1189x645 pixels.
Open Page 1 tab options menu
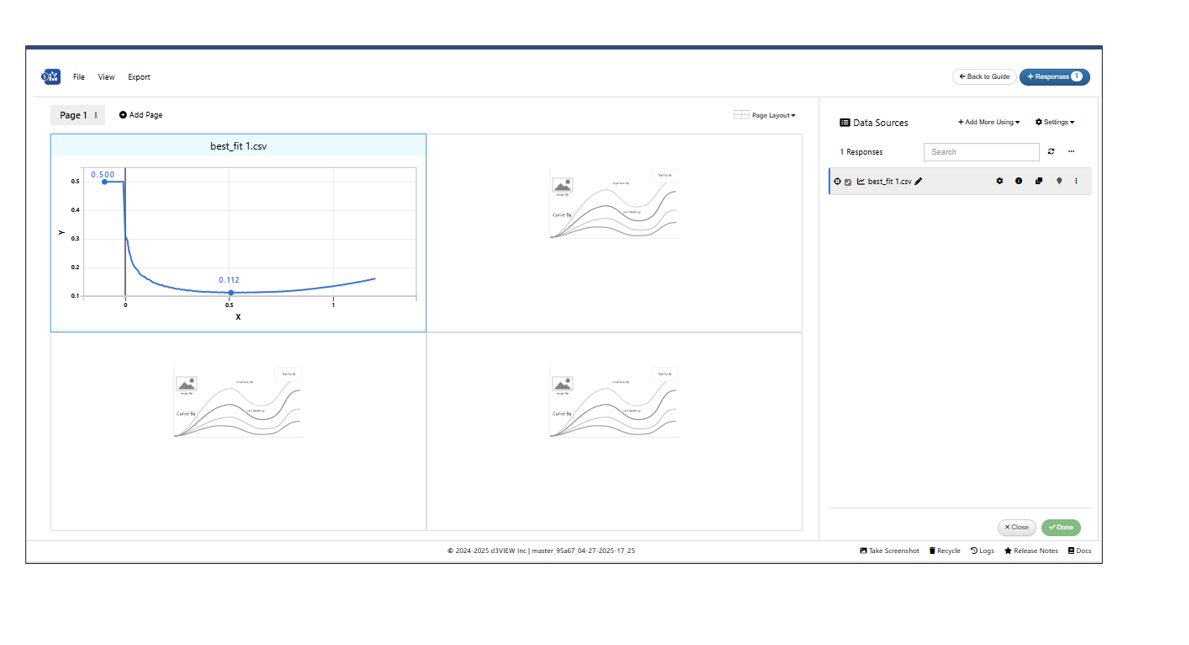click(96, 116)
